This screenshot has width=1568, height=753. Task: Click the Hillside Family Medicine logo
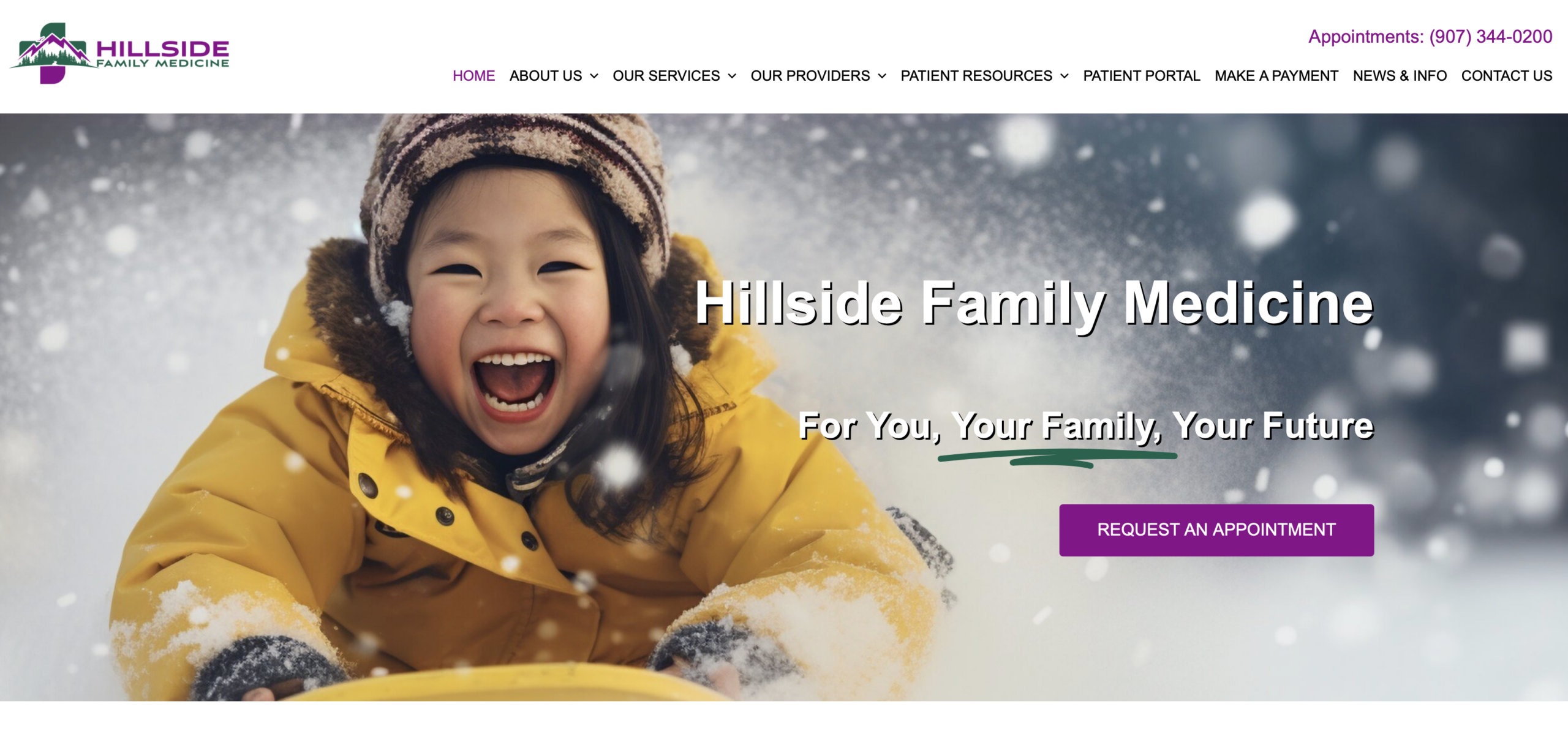(x=120, y=53)
